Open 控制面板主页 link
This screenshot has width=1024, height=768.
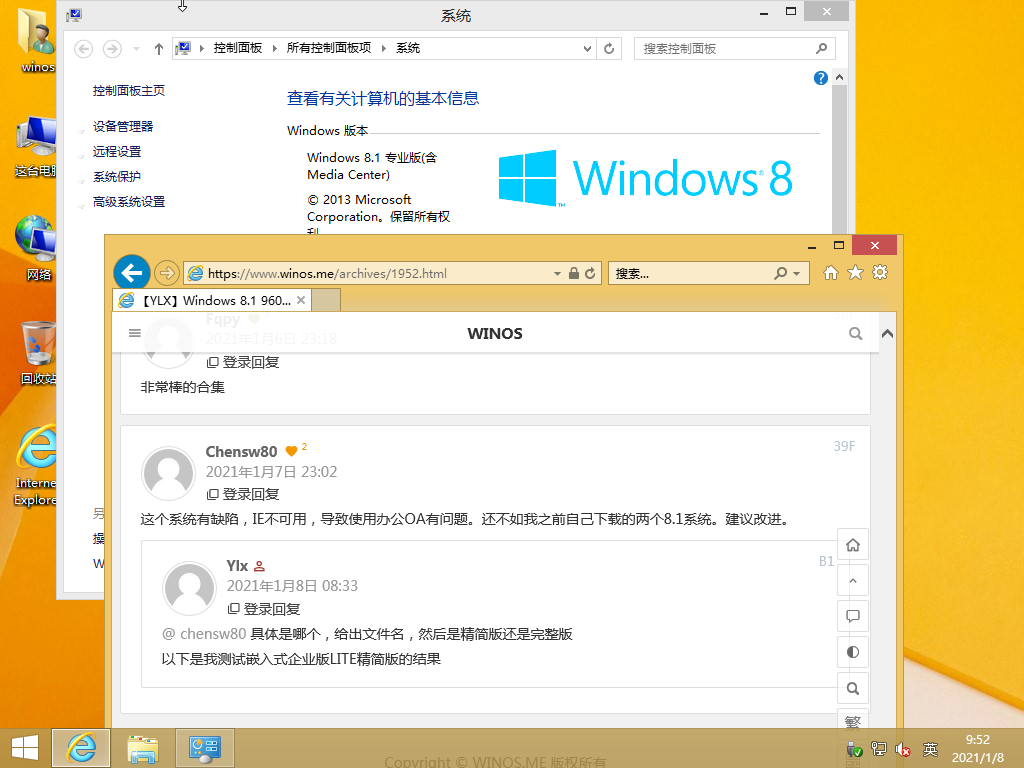[129, 91]
